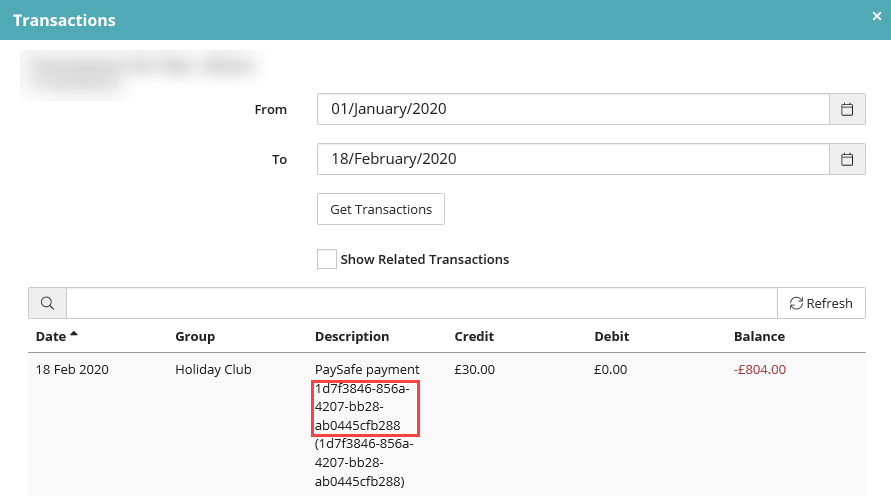891x496 pixels.
Task: Click the Refresh button
Action: pos(821,303)
